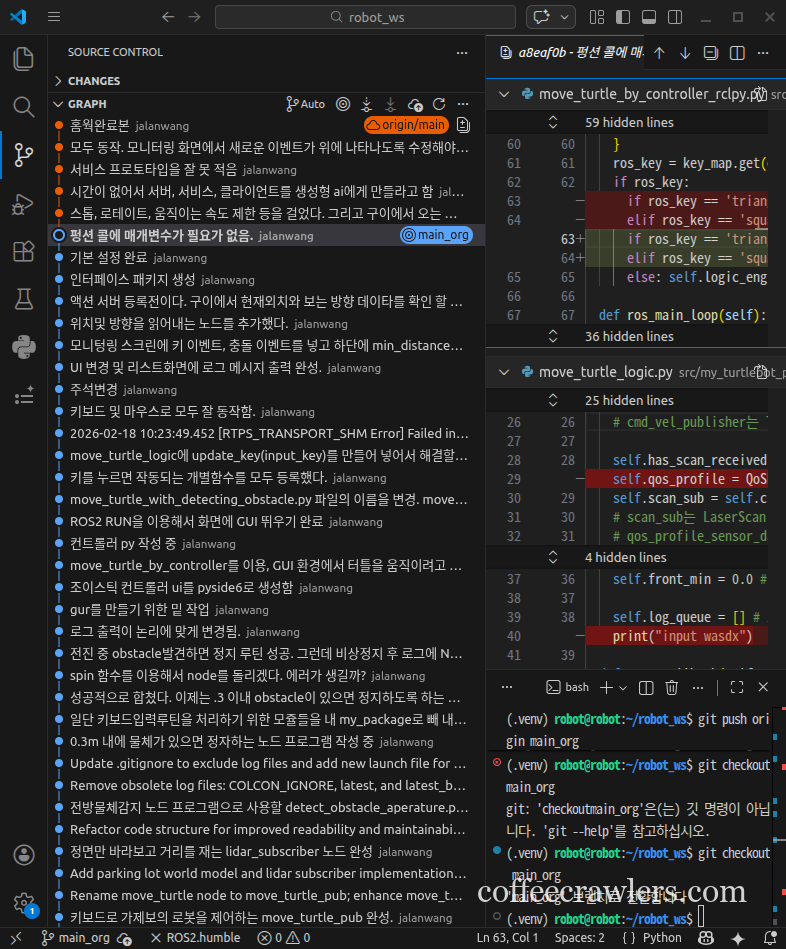Open the Explorer view in activity bar

point(23,58)
